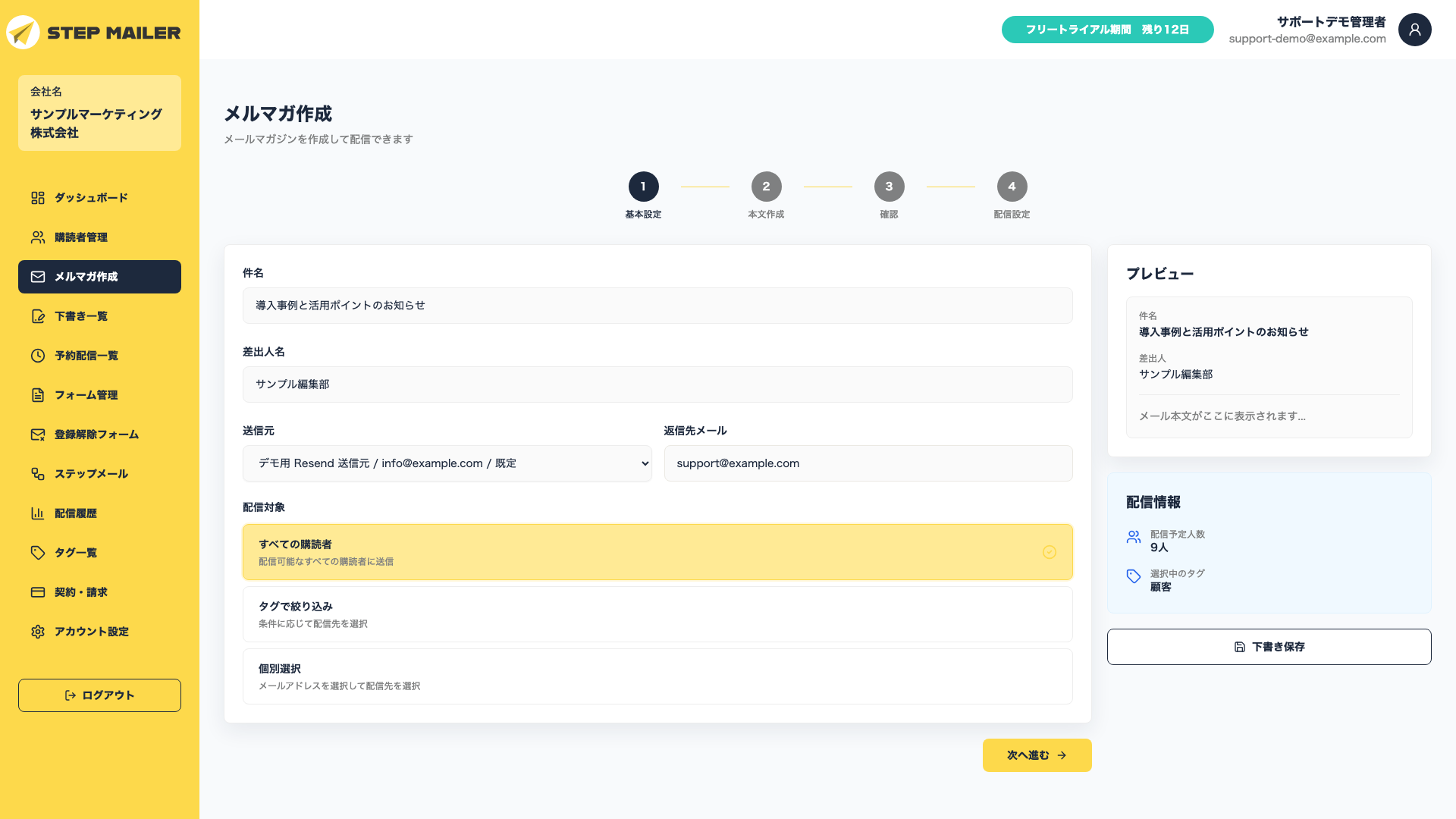The image size is (1456, 819).
Task: Click the floppy disk icon on 下書き保存
Action: tap(1240, 647)
